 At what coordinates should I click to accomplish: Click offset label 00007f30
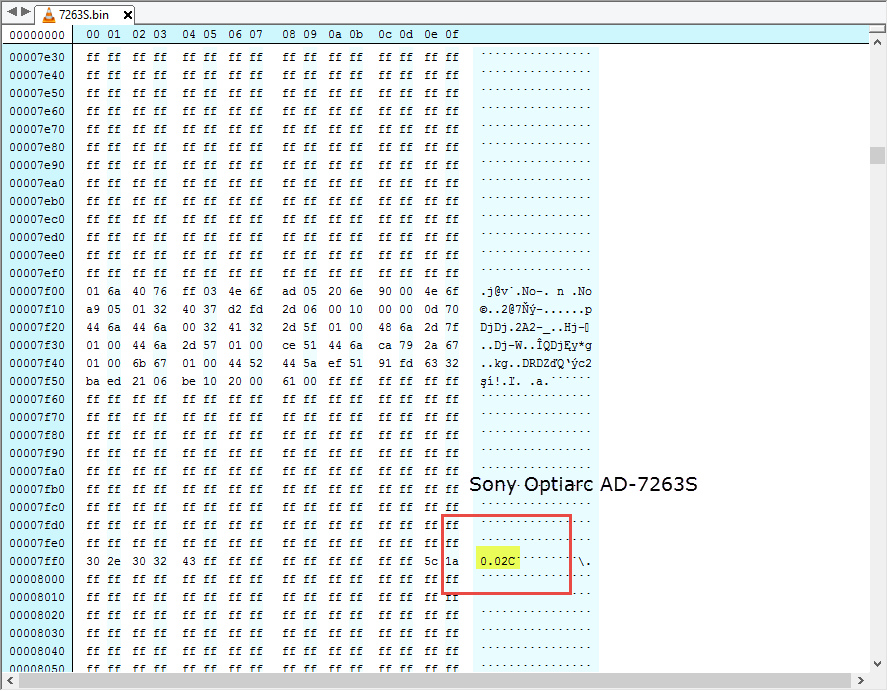tap(37, 346)
